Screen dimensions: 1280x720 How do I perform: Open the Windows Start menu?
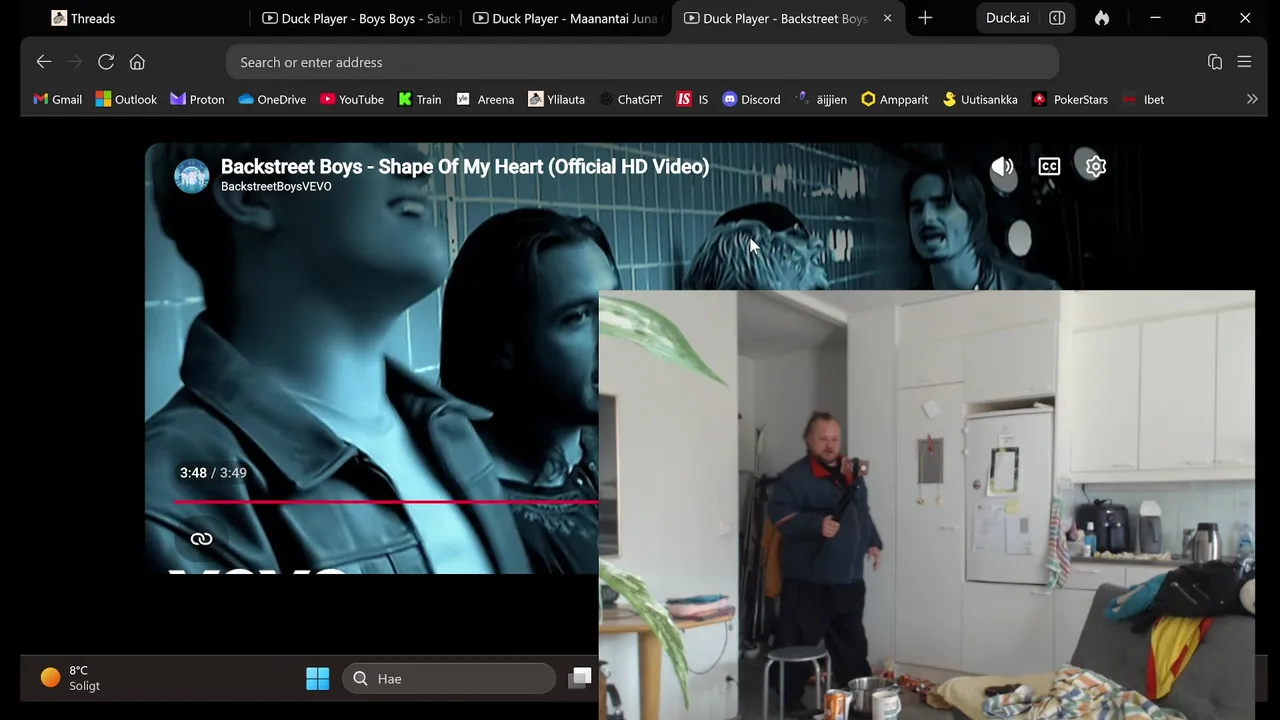coord(318,679)
